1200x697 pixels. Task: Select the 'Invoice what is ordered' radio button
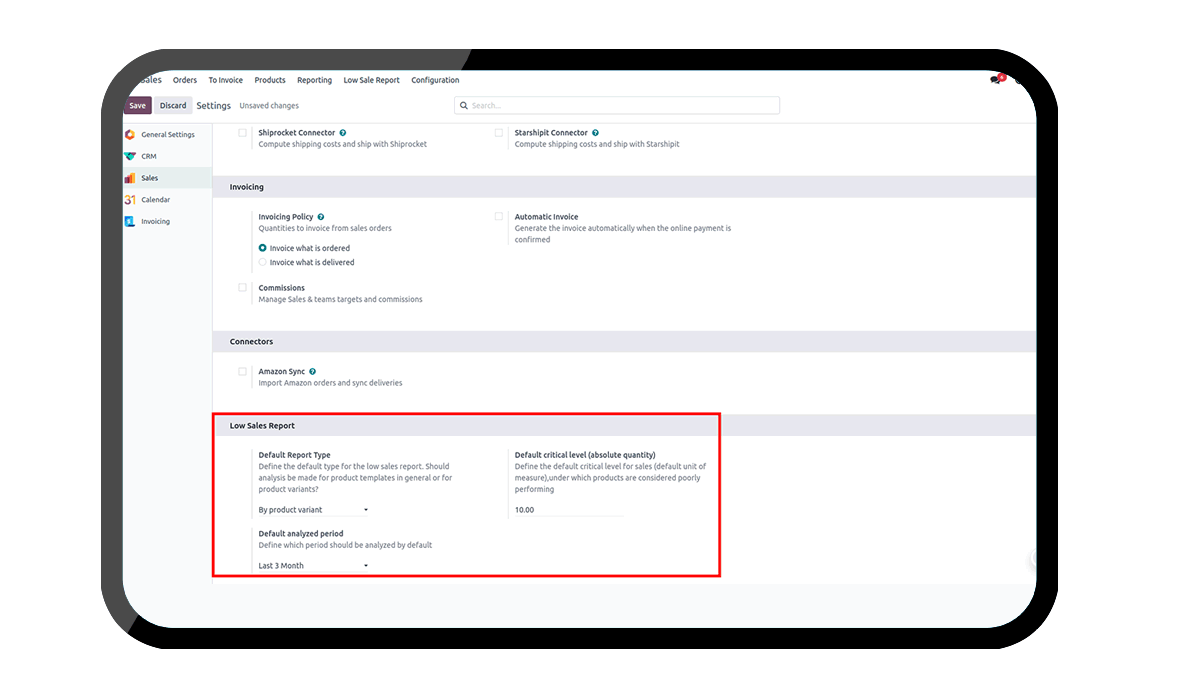(263, 248)
